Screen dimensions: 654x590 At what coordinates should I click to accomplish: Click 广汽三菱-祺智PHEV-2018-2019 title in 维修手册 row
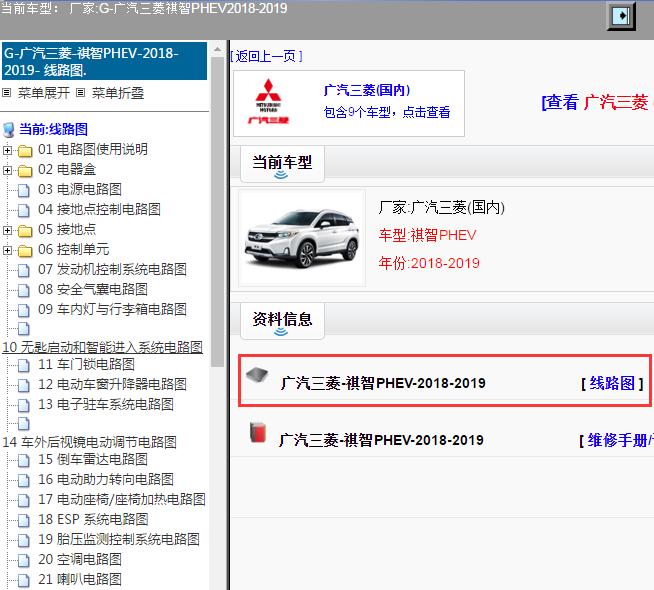(381, 440)
